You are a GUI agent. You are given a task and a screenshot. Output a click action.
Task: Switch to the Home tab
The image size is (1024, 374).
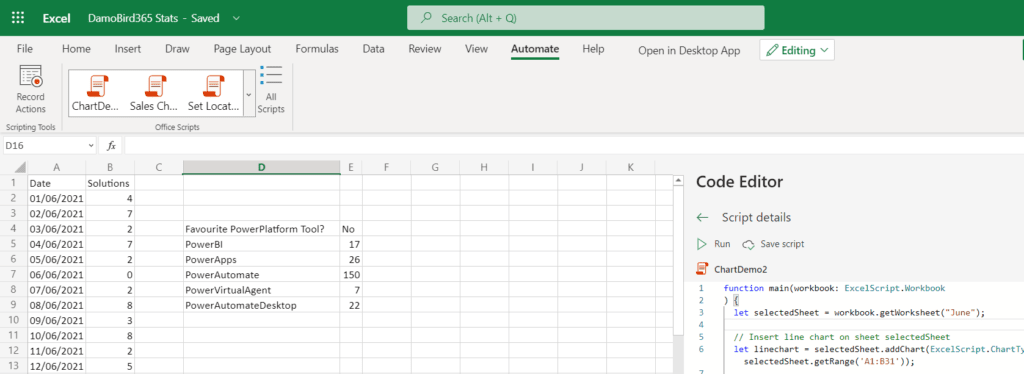(x=76, y=49)
